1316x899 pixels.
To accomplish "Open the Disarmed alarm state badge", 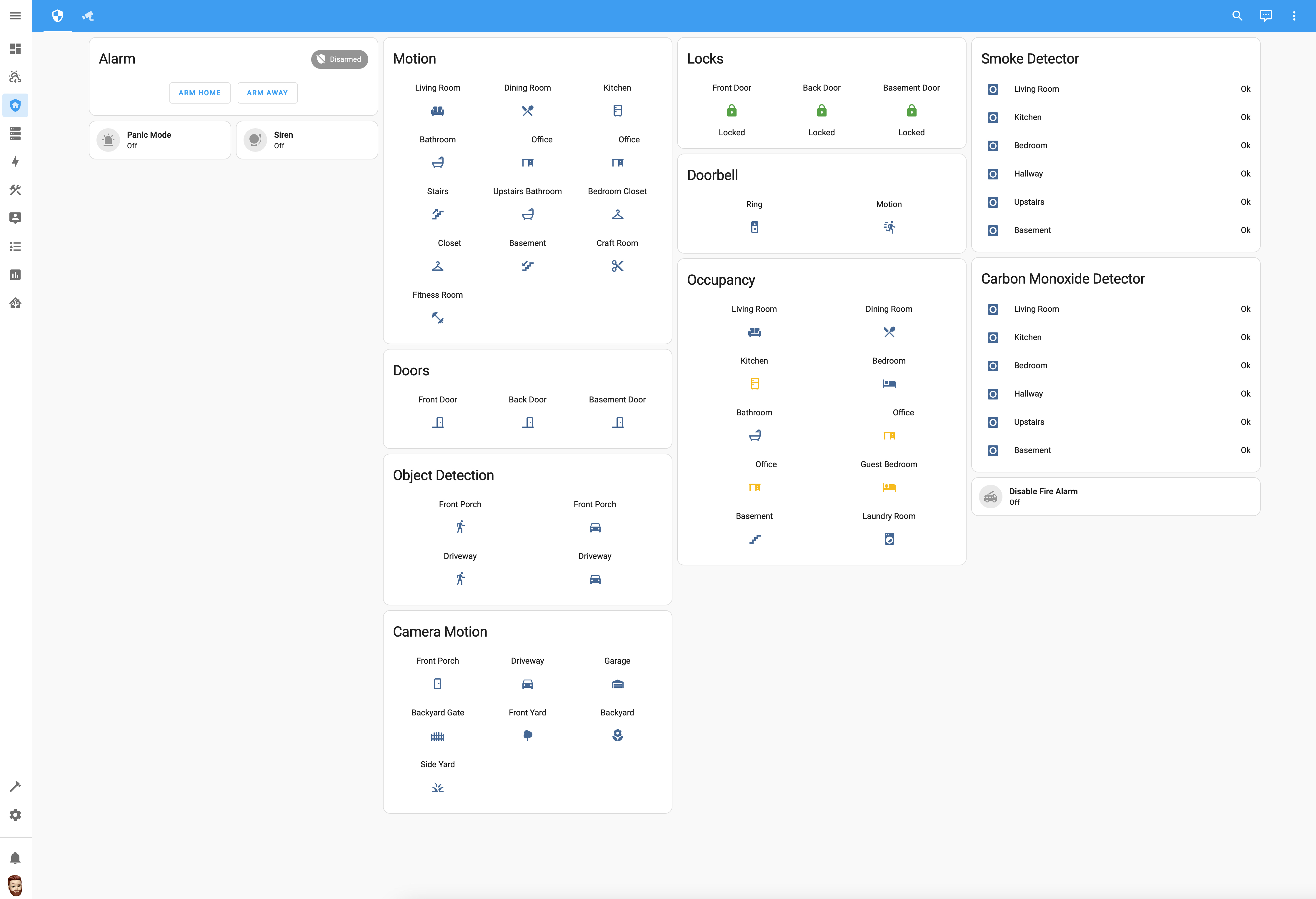I will [339, 59].
